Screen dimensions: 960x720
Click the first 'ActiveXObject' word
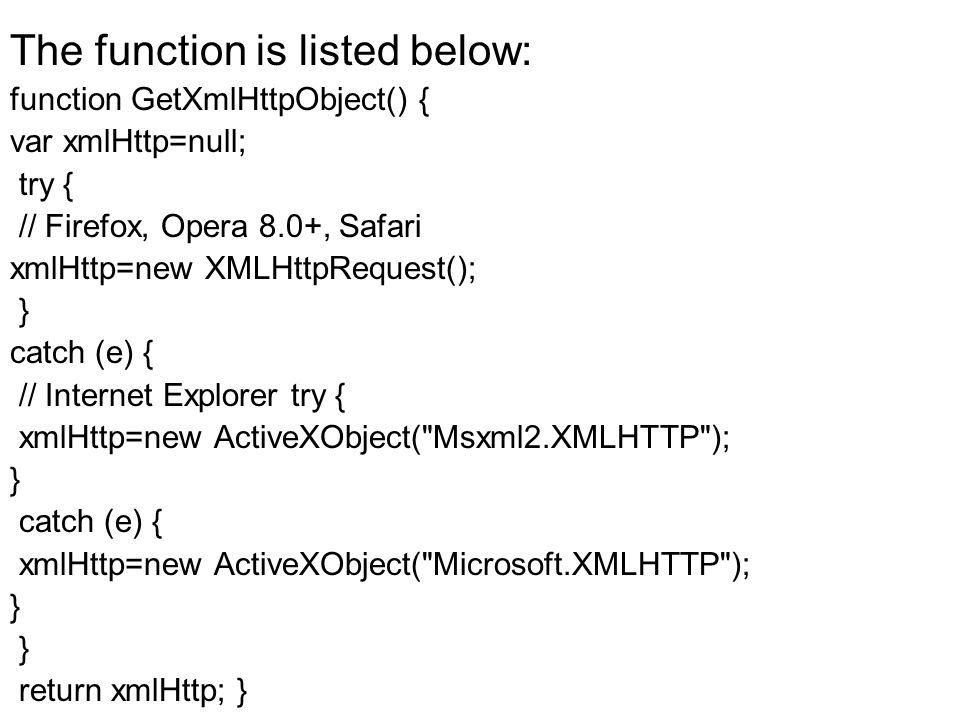(312, 438)
